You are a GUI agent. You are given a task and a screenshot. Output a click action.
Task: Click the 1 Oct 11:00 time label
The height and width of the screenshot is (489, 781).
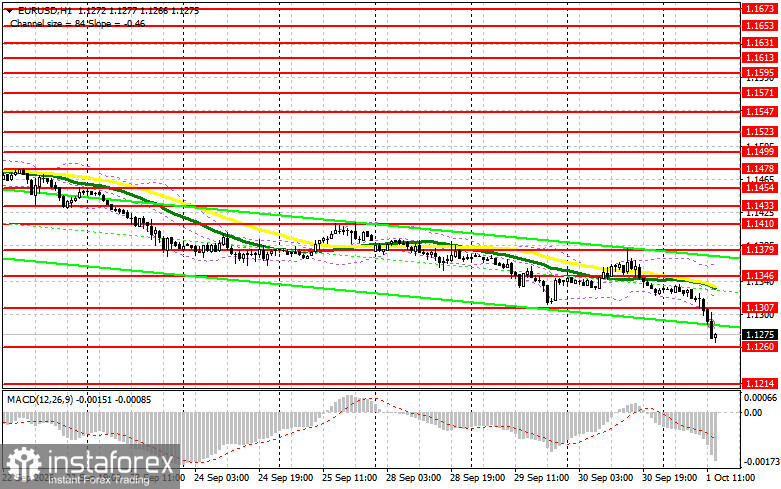731,478
